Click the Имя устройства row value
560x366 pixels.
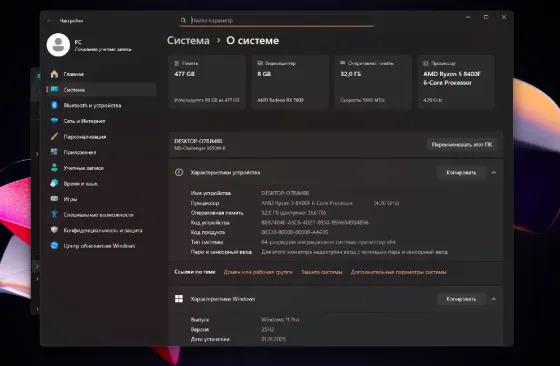point(285,193)
